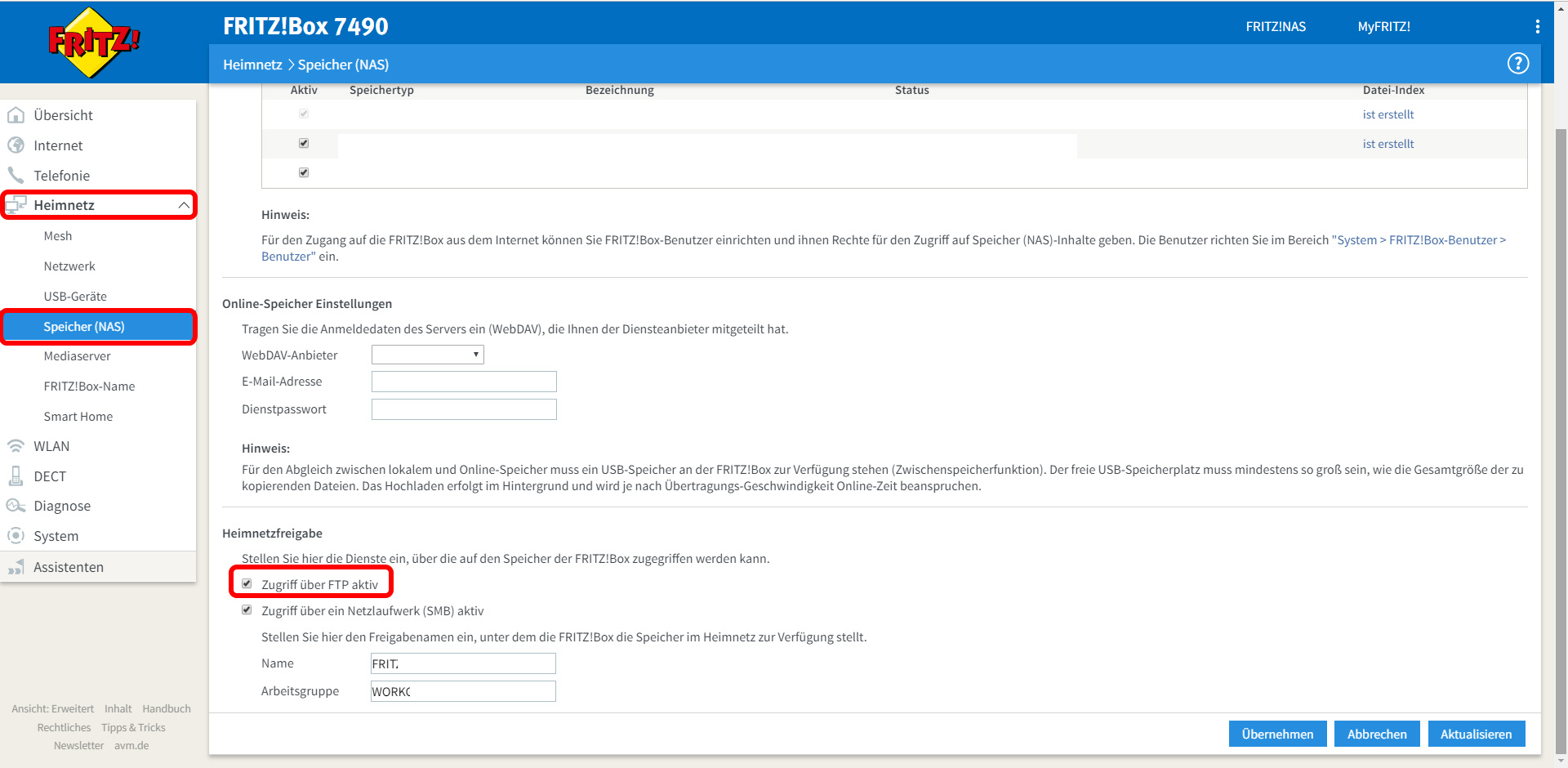Image resolution: width=1568 pixels, height=768 pixels.
Task: Open the WLAN menu entry
Action: 51,446
